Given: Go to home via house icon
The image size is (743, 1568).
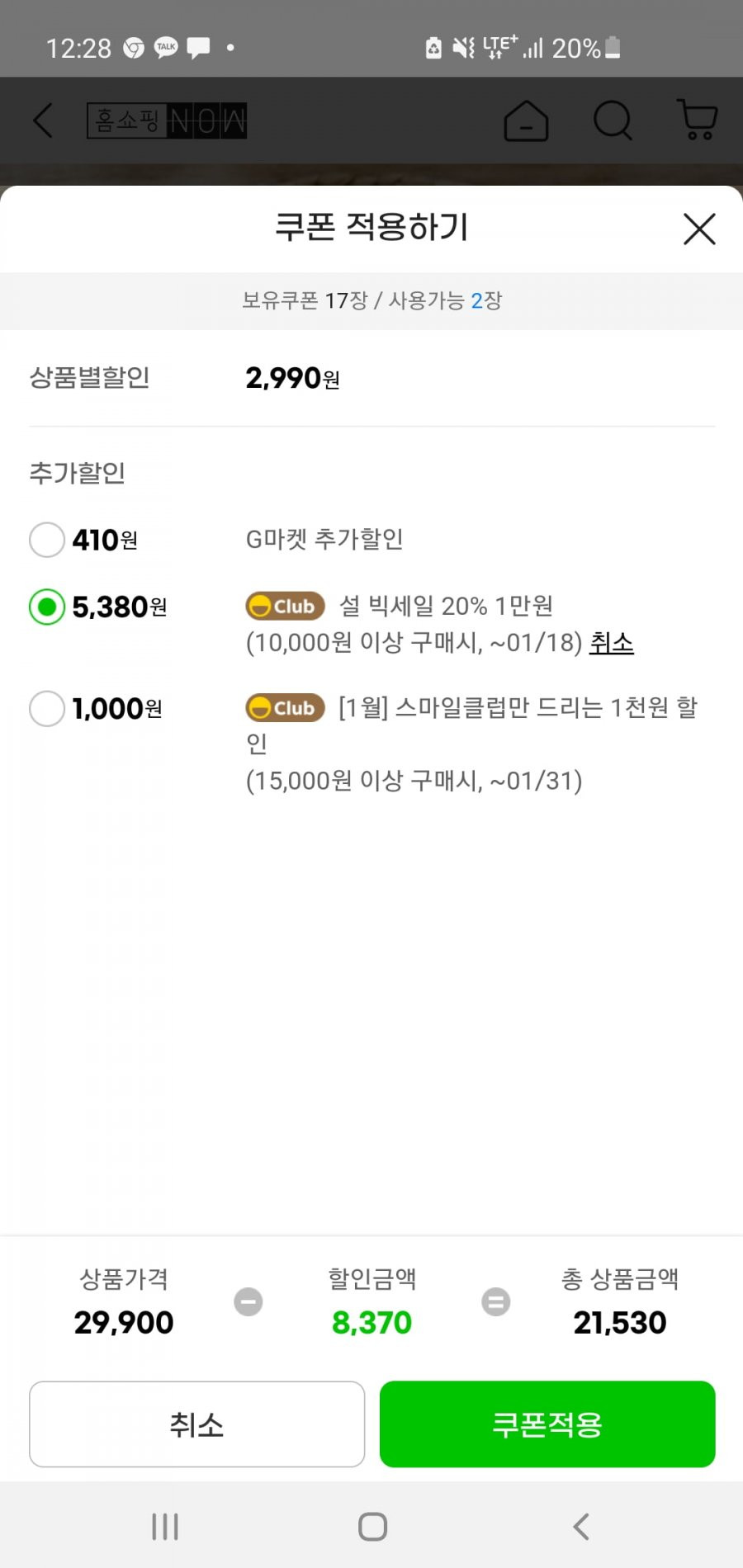Looking at the screenshot, I should (526, 120).
